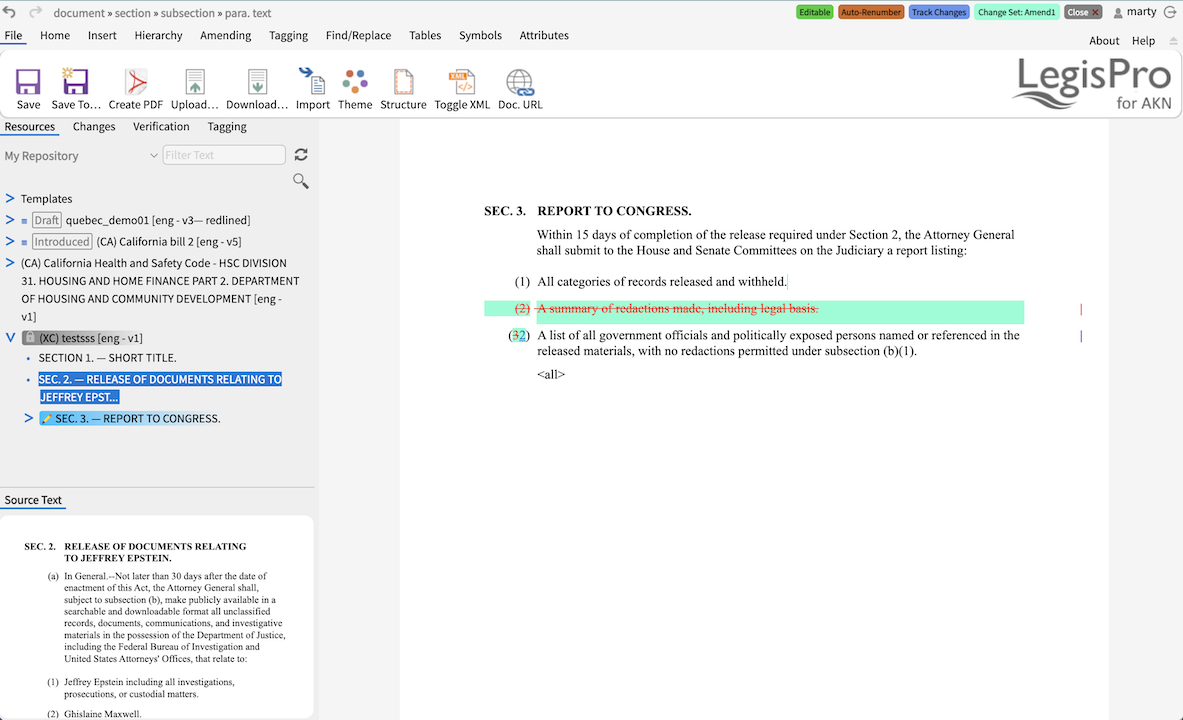Image resolution: width=1183 pixels, height=720 pixels.
Task: Click the Help link
Action: [1143, 41]
